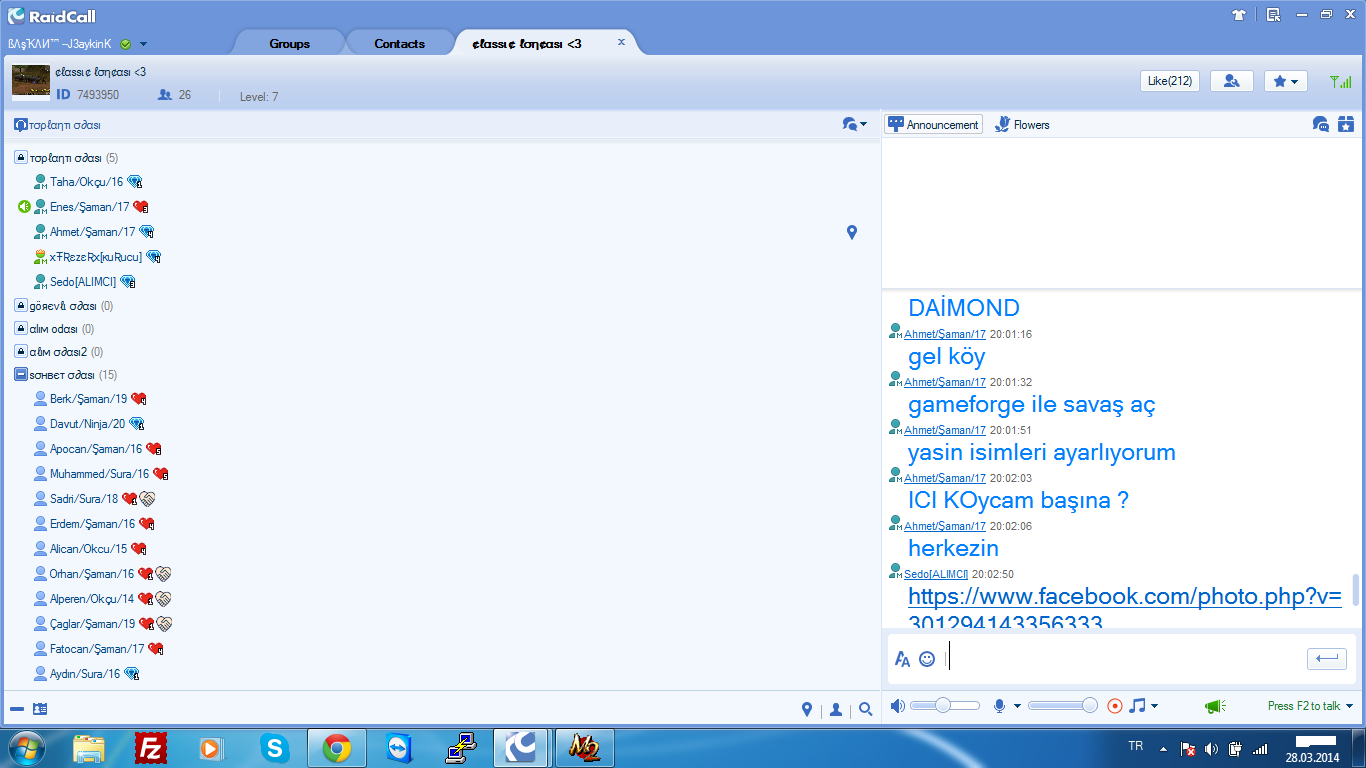
Task: Open Skype from the Windows taskbar
Action: click(274, 748)
